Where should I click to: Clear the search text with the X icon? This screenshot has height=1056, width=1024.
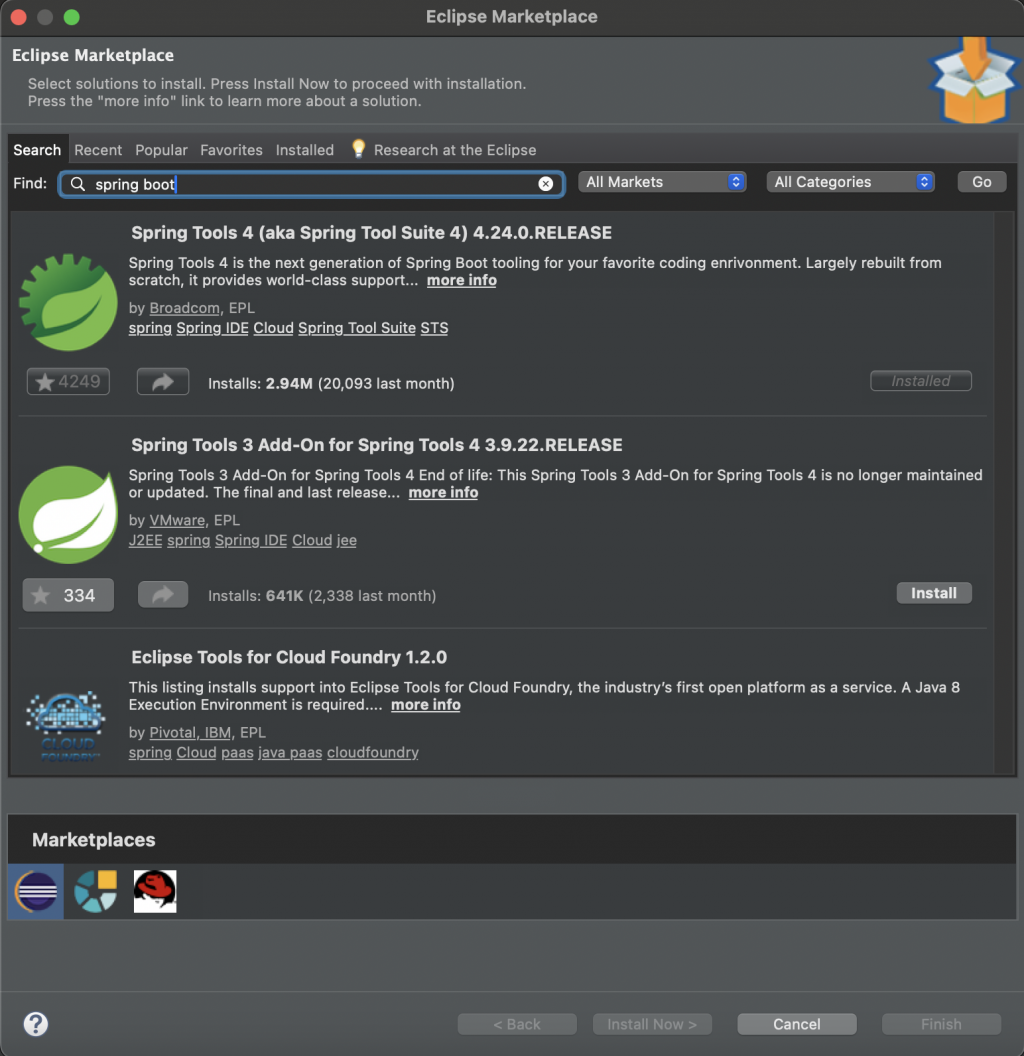click(546, 184)
